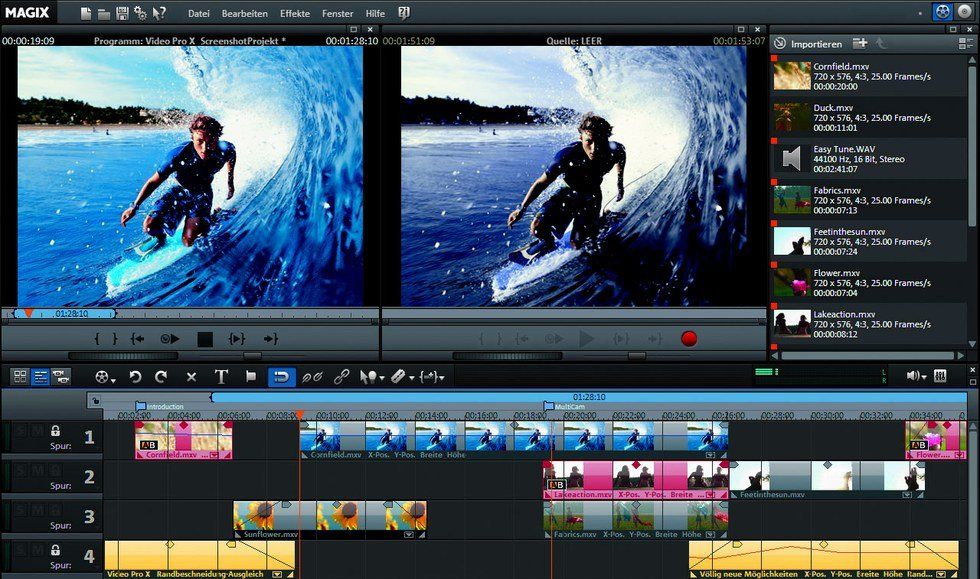Toggle the lock on track 1
Image resolution: width=980 pixels, height=579 pixels.
click(x=55, y=431)
